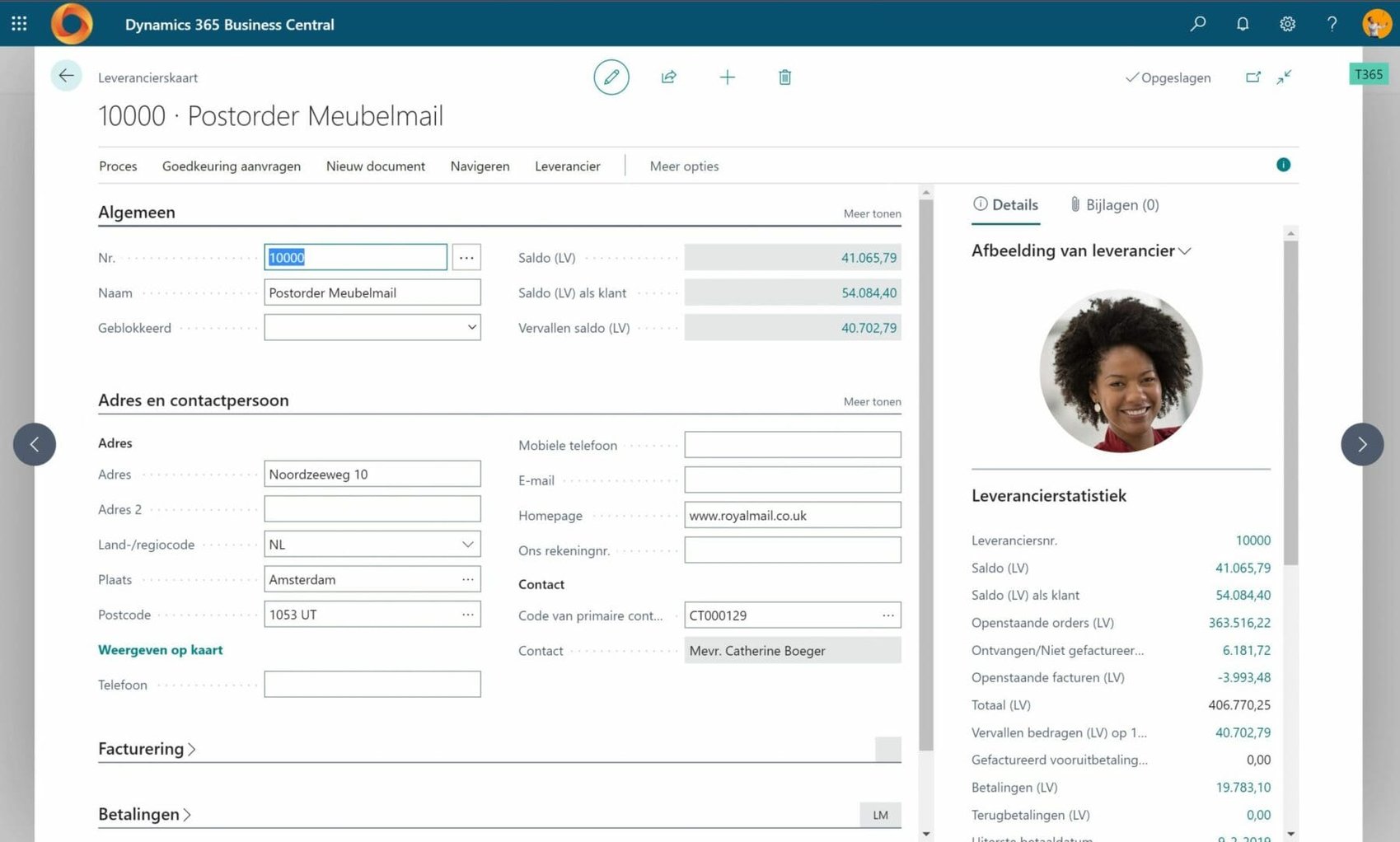Open Openstaande facturen (LV) value -3.993,48
1400x842 pixels.
point(1244,677)
